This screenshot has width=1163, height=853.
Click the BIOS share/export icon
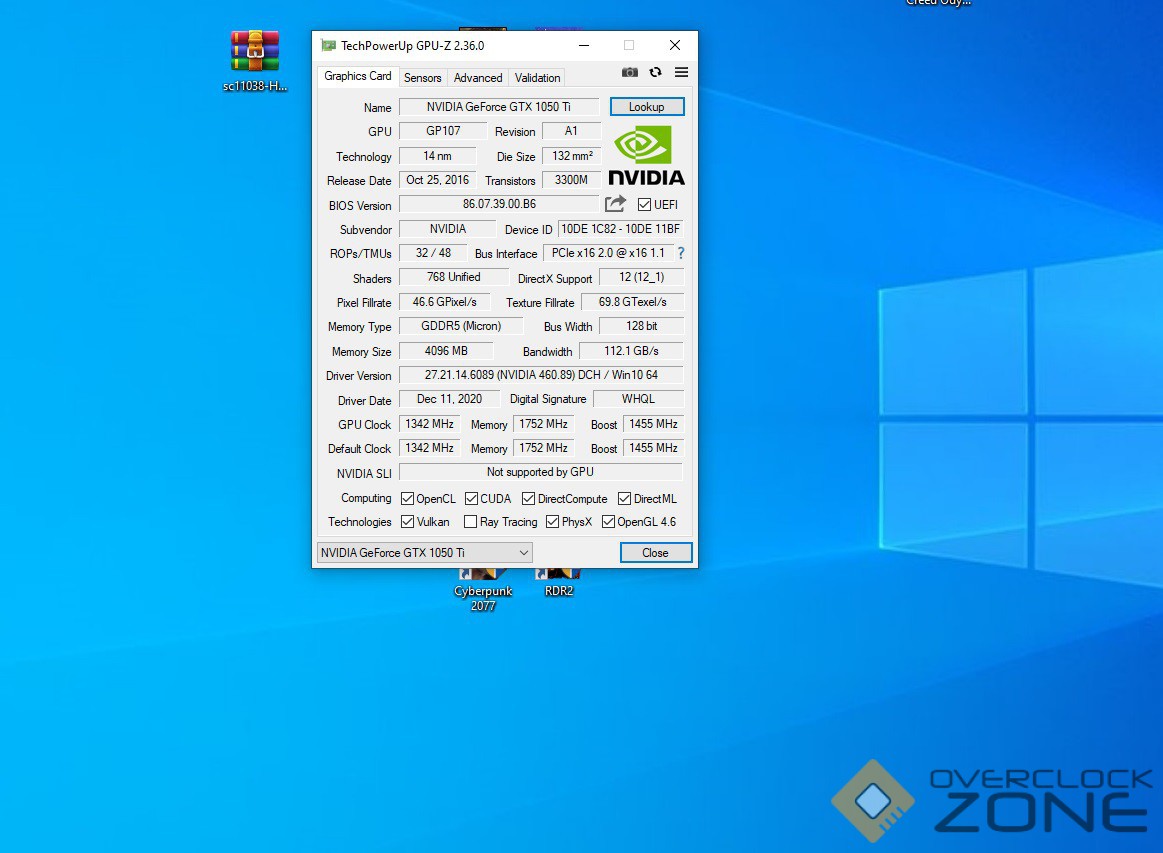tap(616, 204)
